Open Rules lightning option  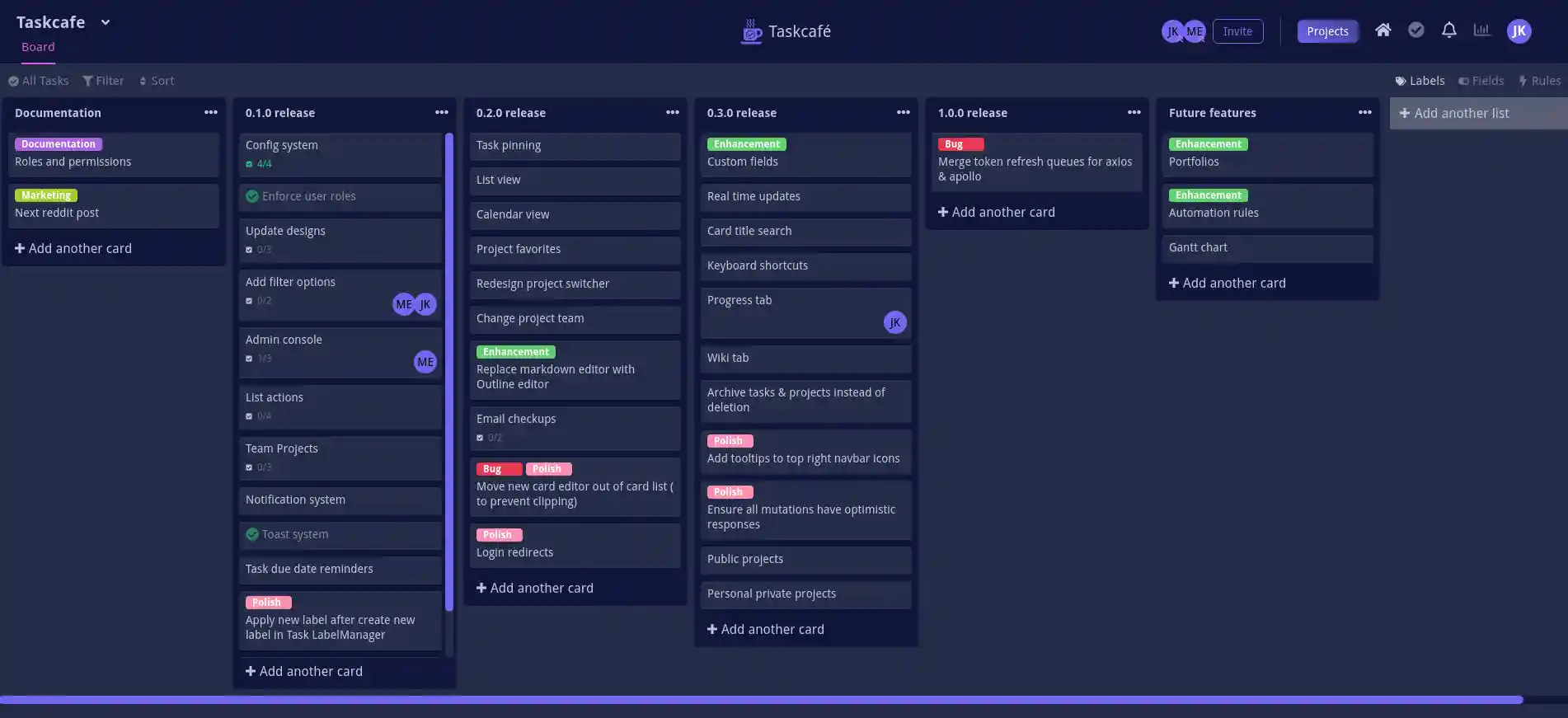coord(1539,81)
